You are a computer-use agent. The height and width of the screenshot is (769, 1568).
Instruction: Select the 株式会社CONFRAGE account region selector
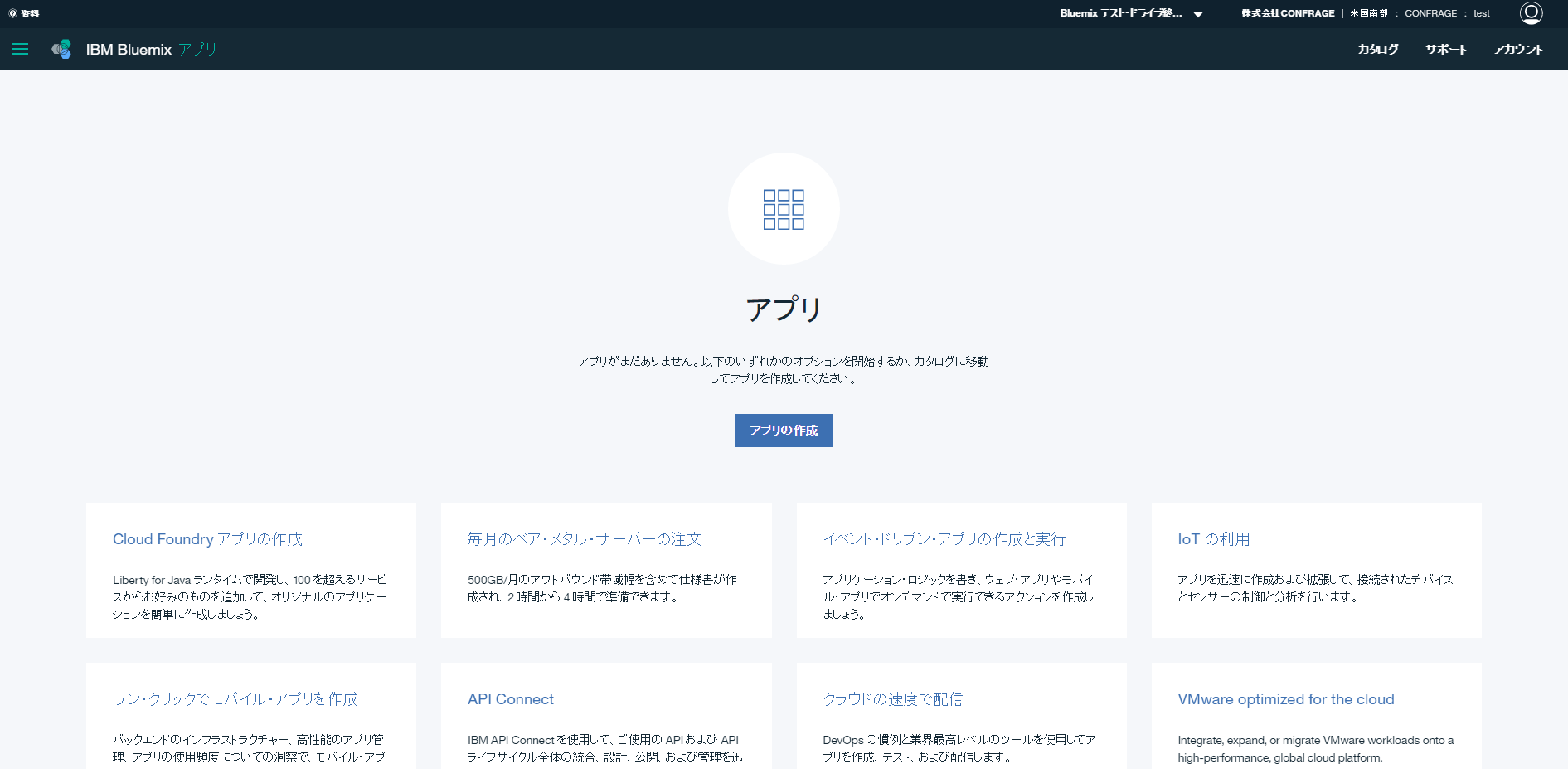coord(1366,13)
